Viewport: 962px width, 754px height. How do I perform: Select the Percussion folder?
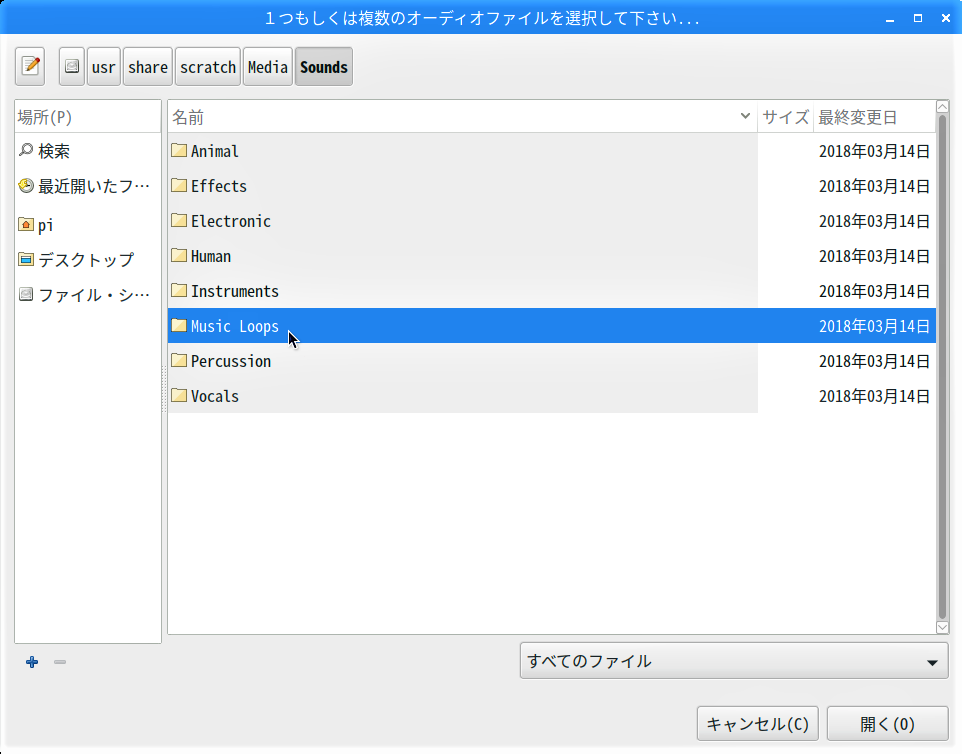pyautogui.click(x=552, y=361)
